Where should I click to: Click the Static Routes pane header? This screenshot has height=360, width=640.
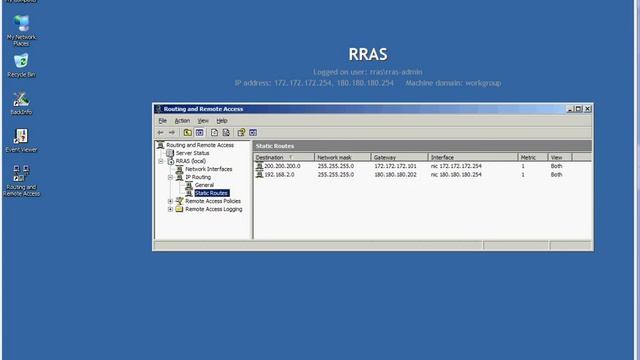[422, 146]
